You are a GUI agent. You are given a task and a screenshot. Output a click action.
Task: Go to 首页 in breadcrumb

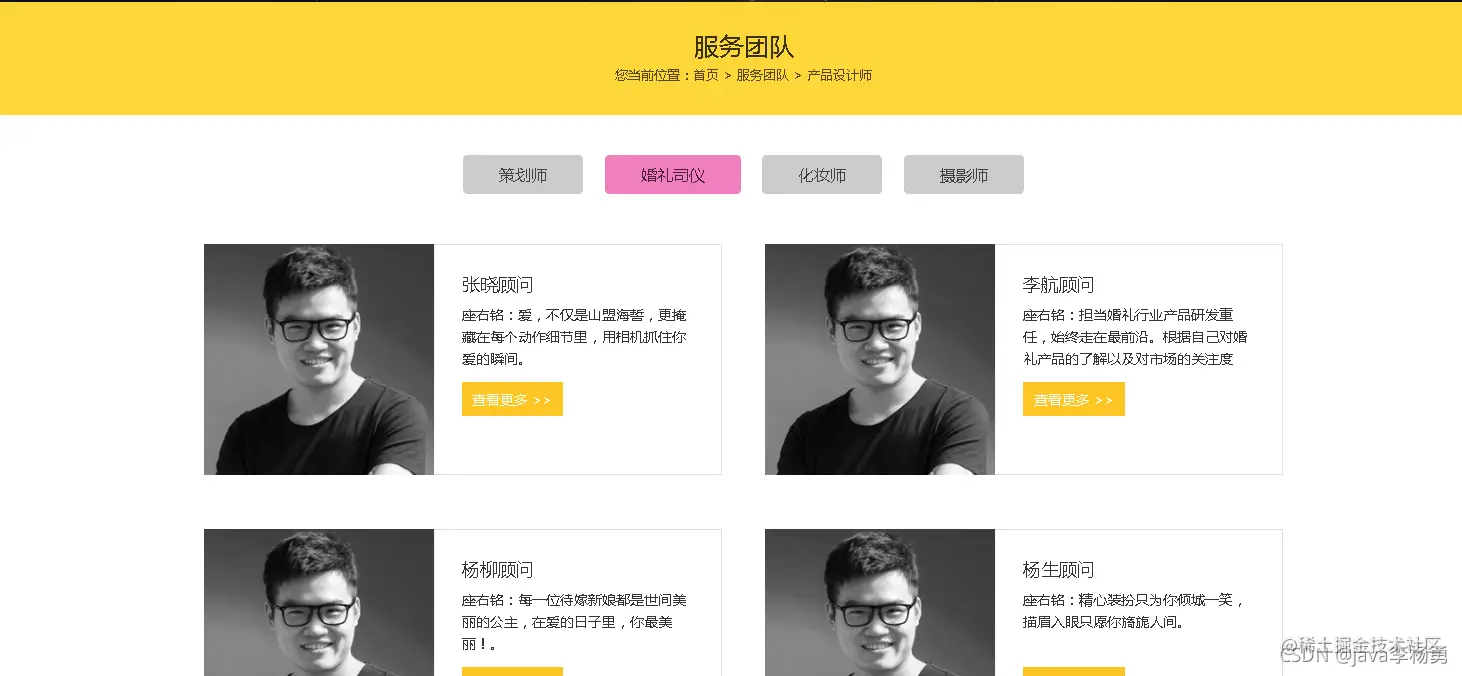tap(706, 75)
